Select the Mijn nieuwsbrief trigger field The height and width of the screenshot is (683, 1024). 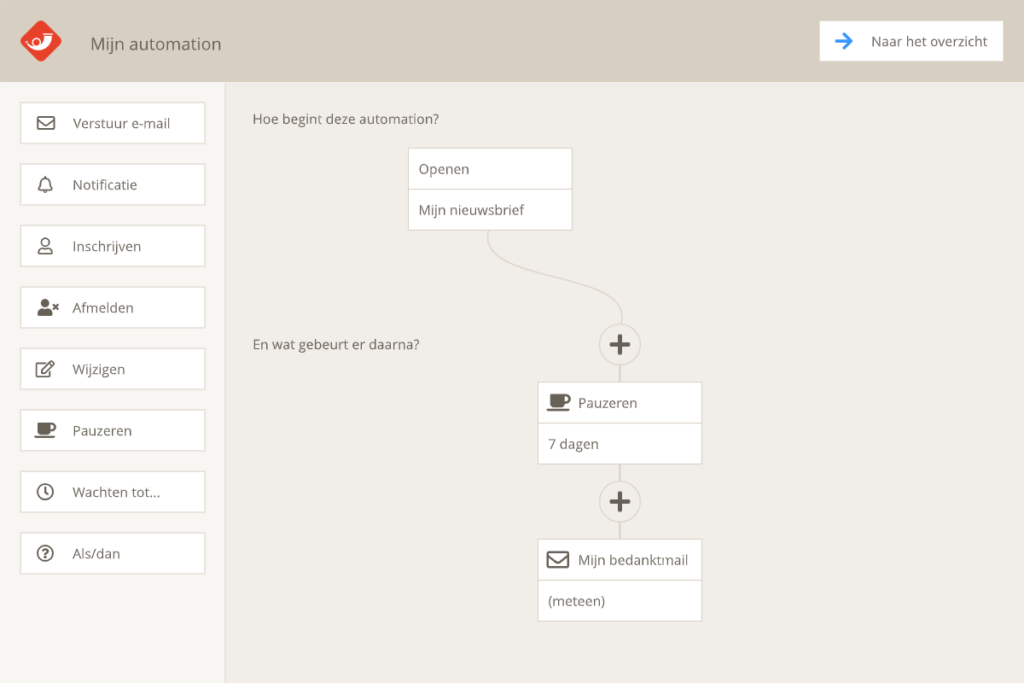[x=490, y=210]
